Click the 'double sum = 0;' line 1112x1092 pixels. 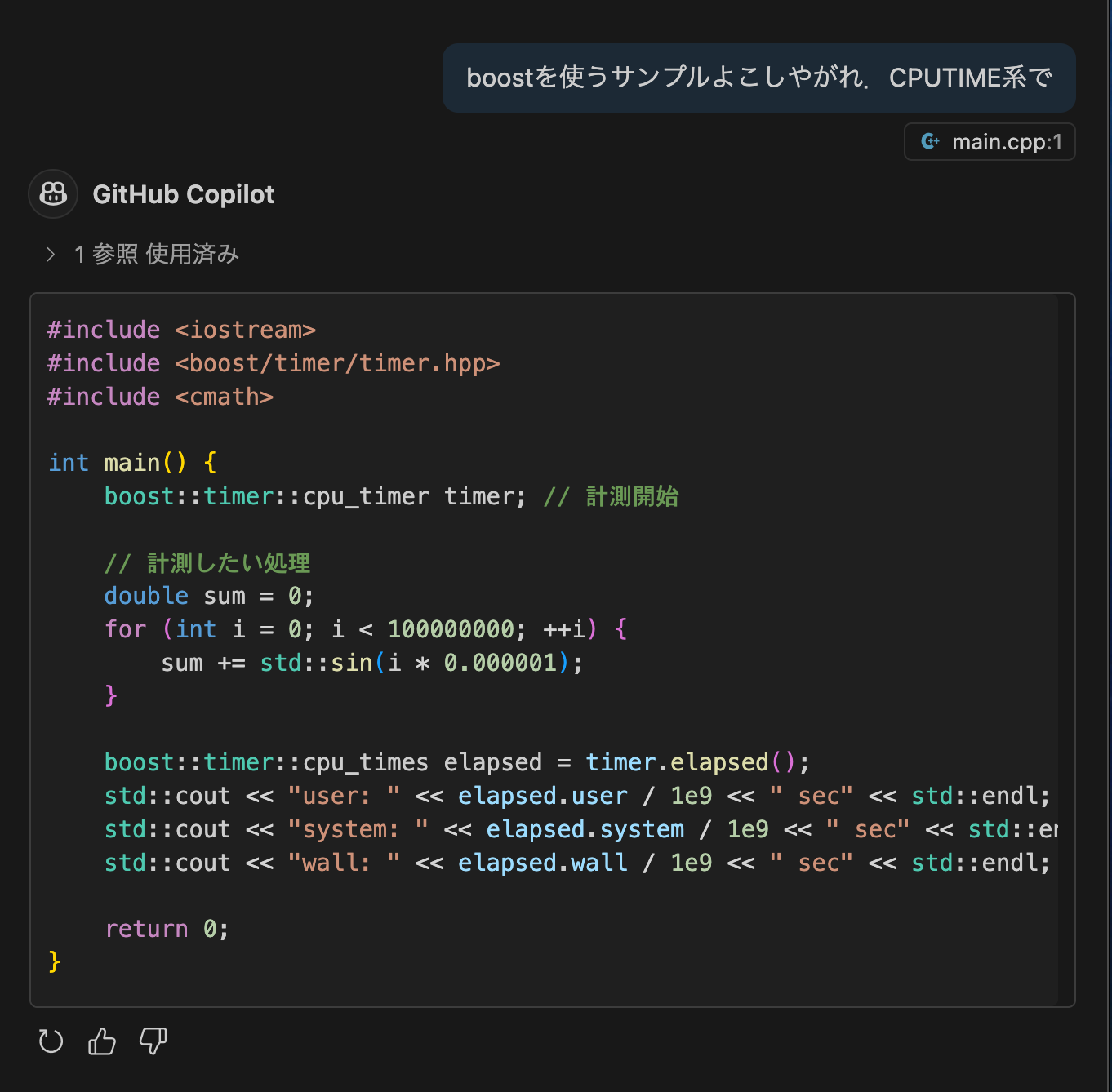tap(209, 596)
